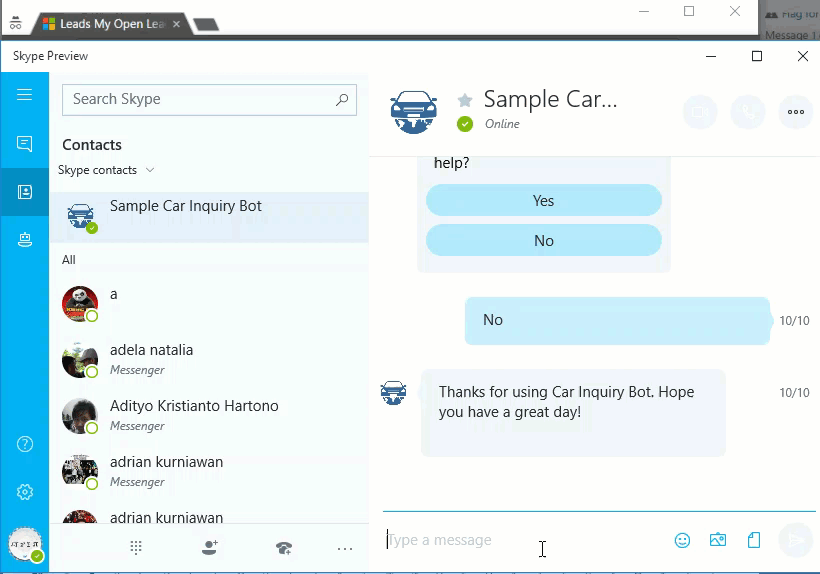This screenshot has width=820, height=574.
Task: Open the bottom contacts bar ellipsis menu
Action: click(345, 548)
